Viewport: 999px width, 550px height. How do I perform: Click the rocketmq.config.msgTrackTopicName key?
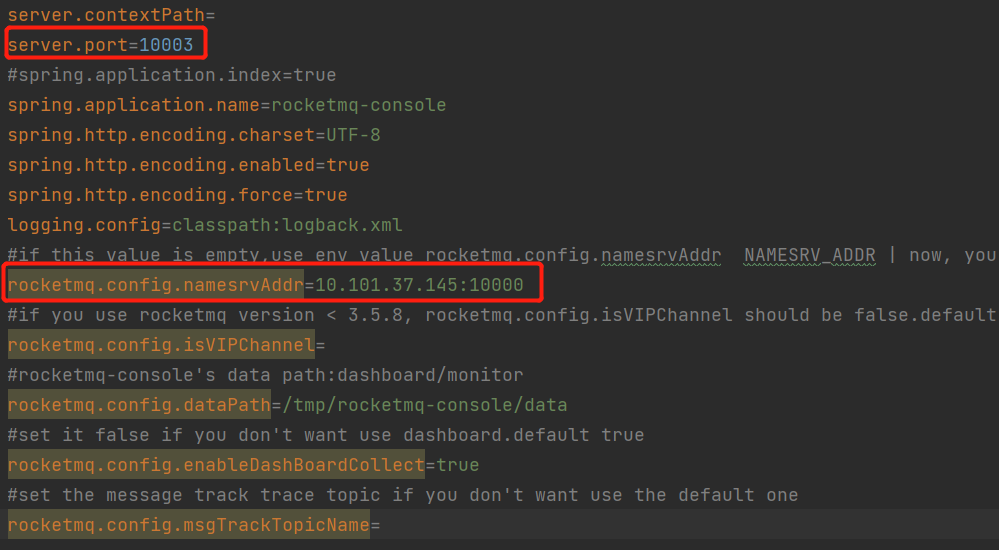tap(189, 525)
